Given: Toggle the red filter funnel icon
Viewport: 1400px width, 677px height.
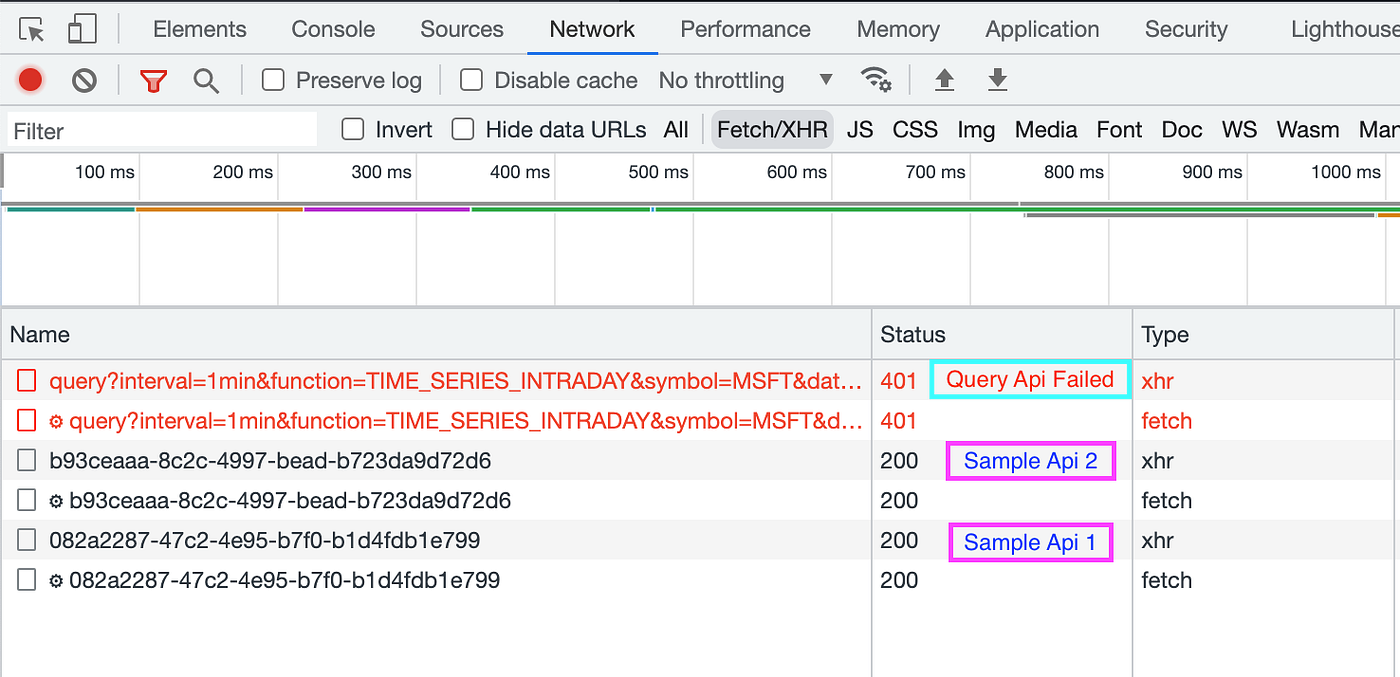Looking at the screenshot, I should click(153, 80).
